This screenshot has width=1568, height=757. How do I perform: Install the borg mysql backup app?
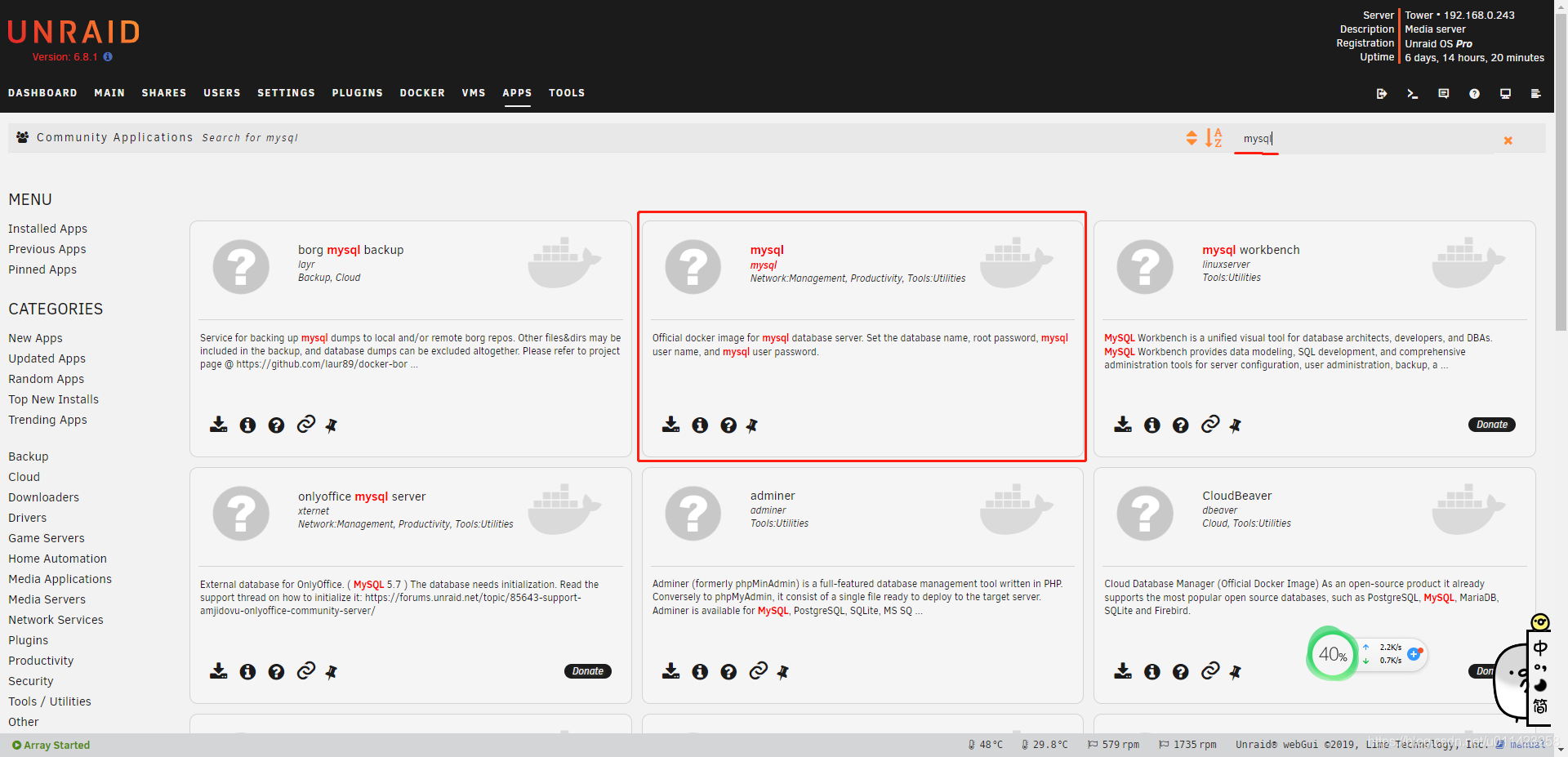tap(218, 425)
